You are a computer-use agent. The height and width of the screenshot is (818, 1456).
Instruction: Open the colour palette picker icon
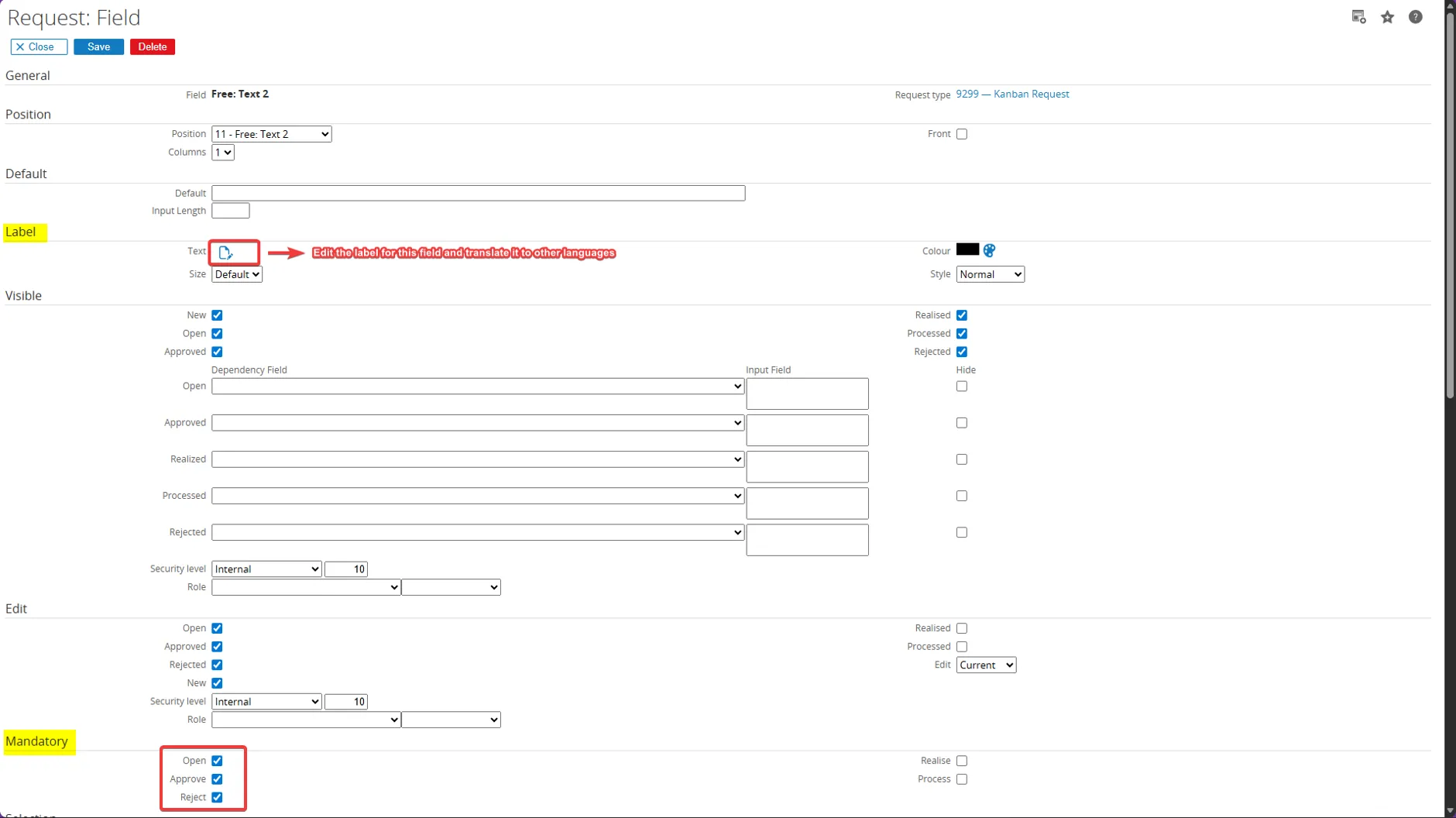(x=989, y=251)
